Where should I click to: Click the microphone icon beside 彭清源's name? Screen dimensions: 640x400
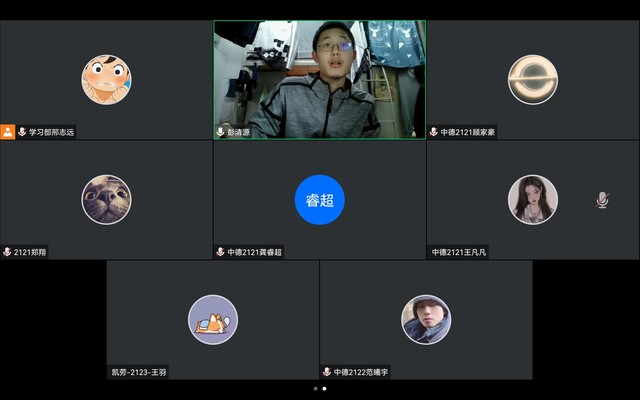pyautogui.click(x=221, y=132)
